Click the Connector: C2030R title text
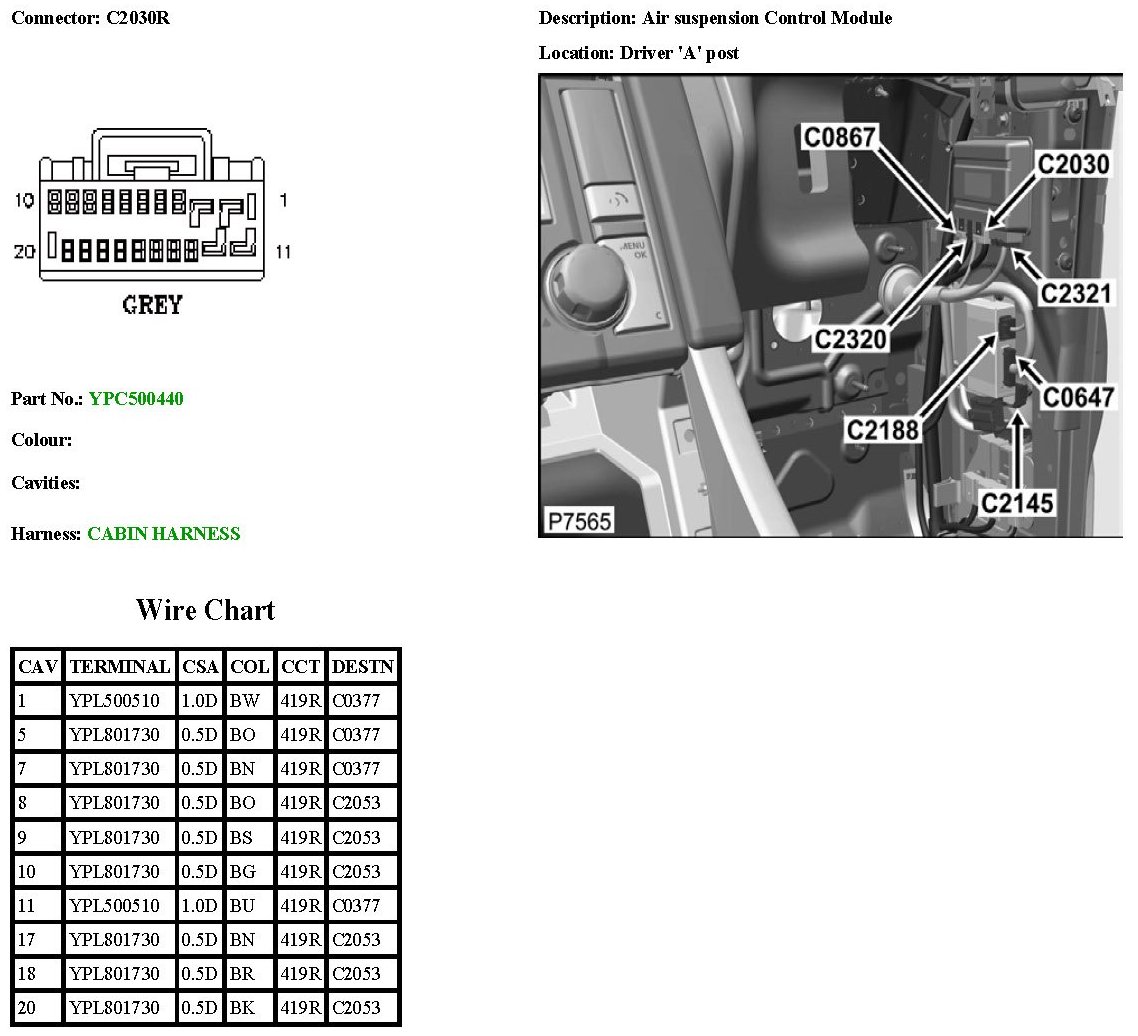This screenshot has height=1036, width=1138. tap(90, 19)
